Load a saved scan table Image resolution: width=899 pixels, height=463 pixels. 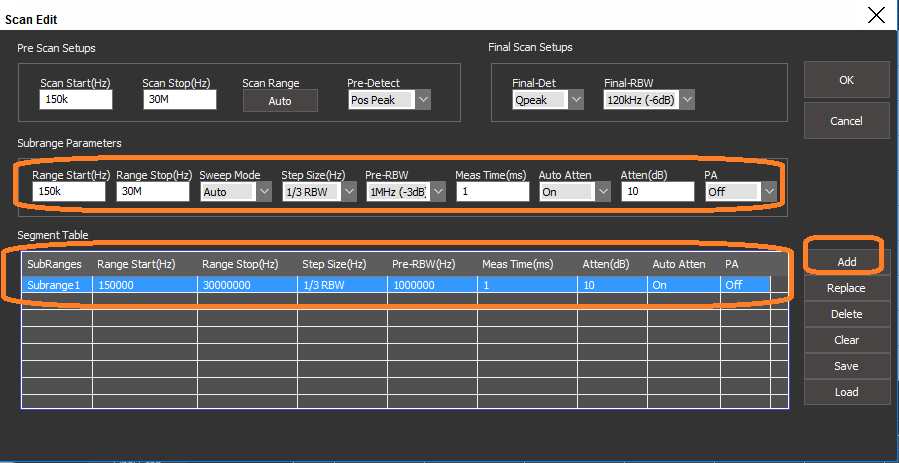pyautogui.click(x=846, y=392)
